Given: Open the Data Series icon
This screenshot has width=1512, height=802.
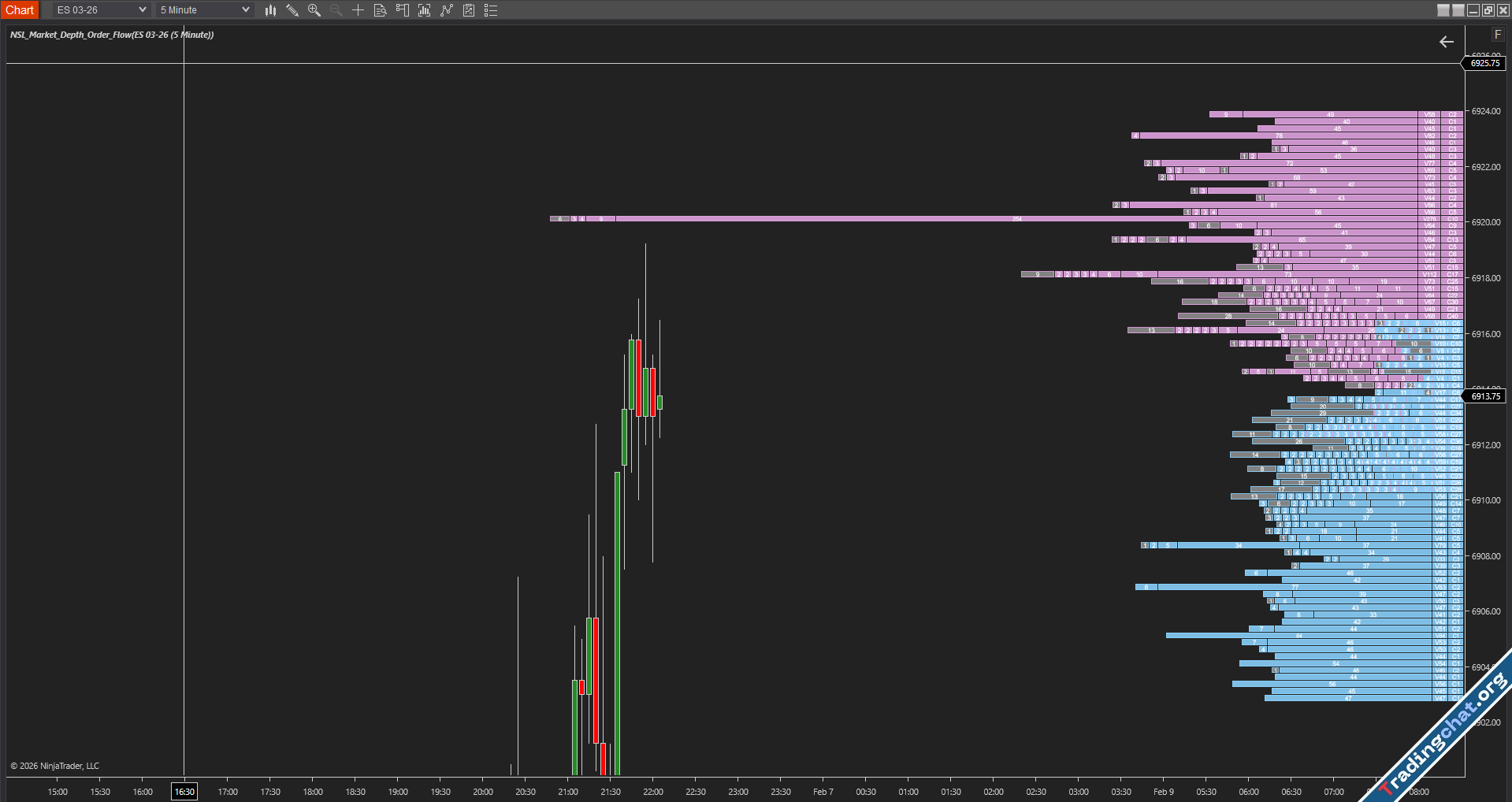Looking at the screenshot, I should pos(425,10).
